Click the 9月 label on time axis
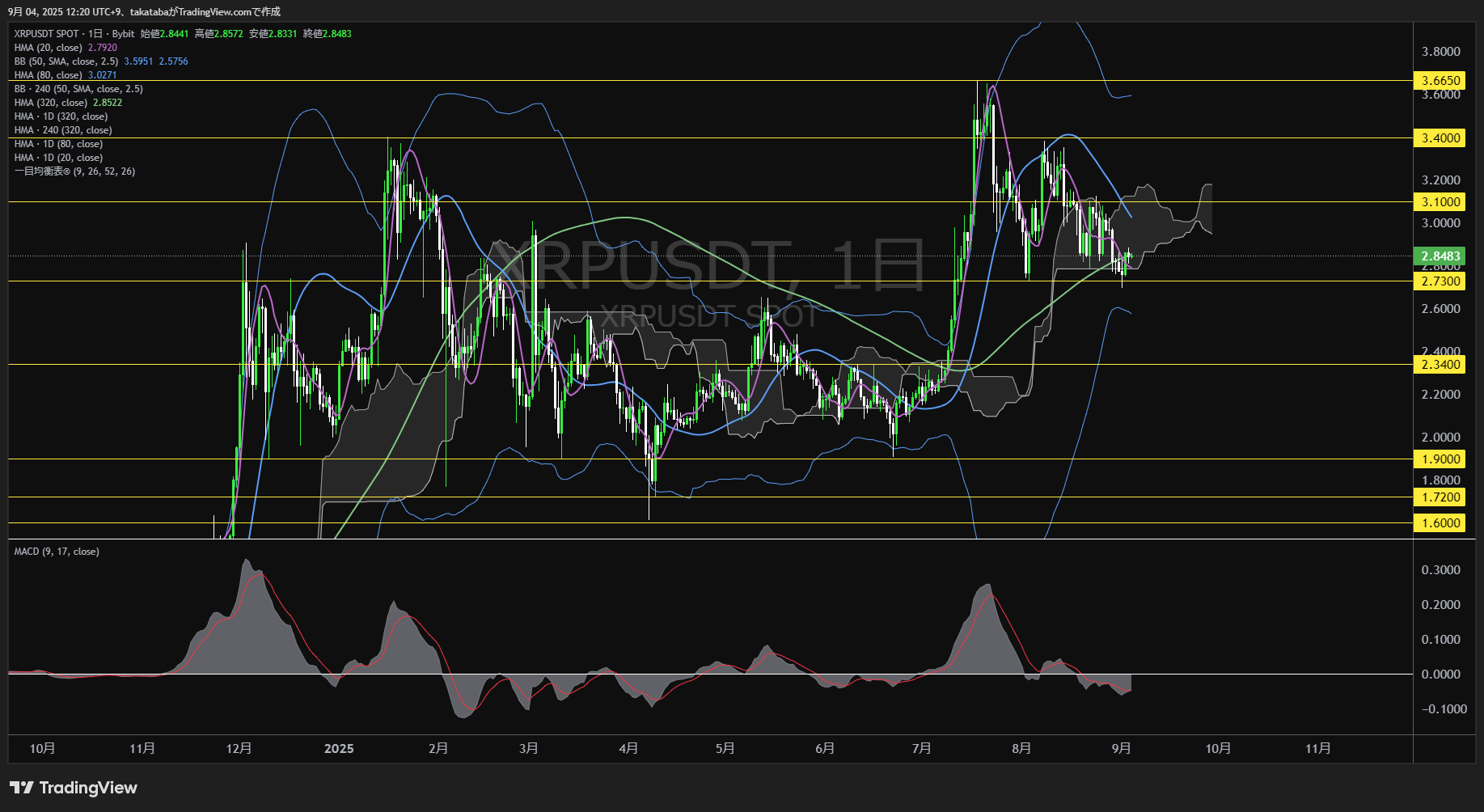 point(1121,748)
